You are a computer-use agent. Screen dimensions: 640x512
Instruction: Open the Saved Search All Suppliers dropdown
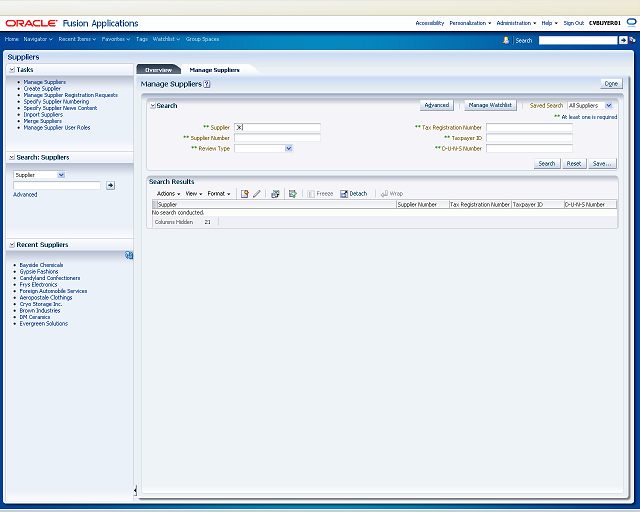point(608,105)
